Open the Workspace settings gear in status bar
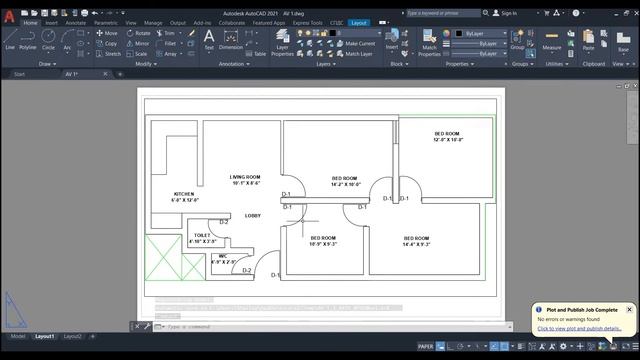640x360 pixels. point(563,347)
